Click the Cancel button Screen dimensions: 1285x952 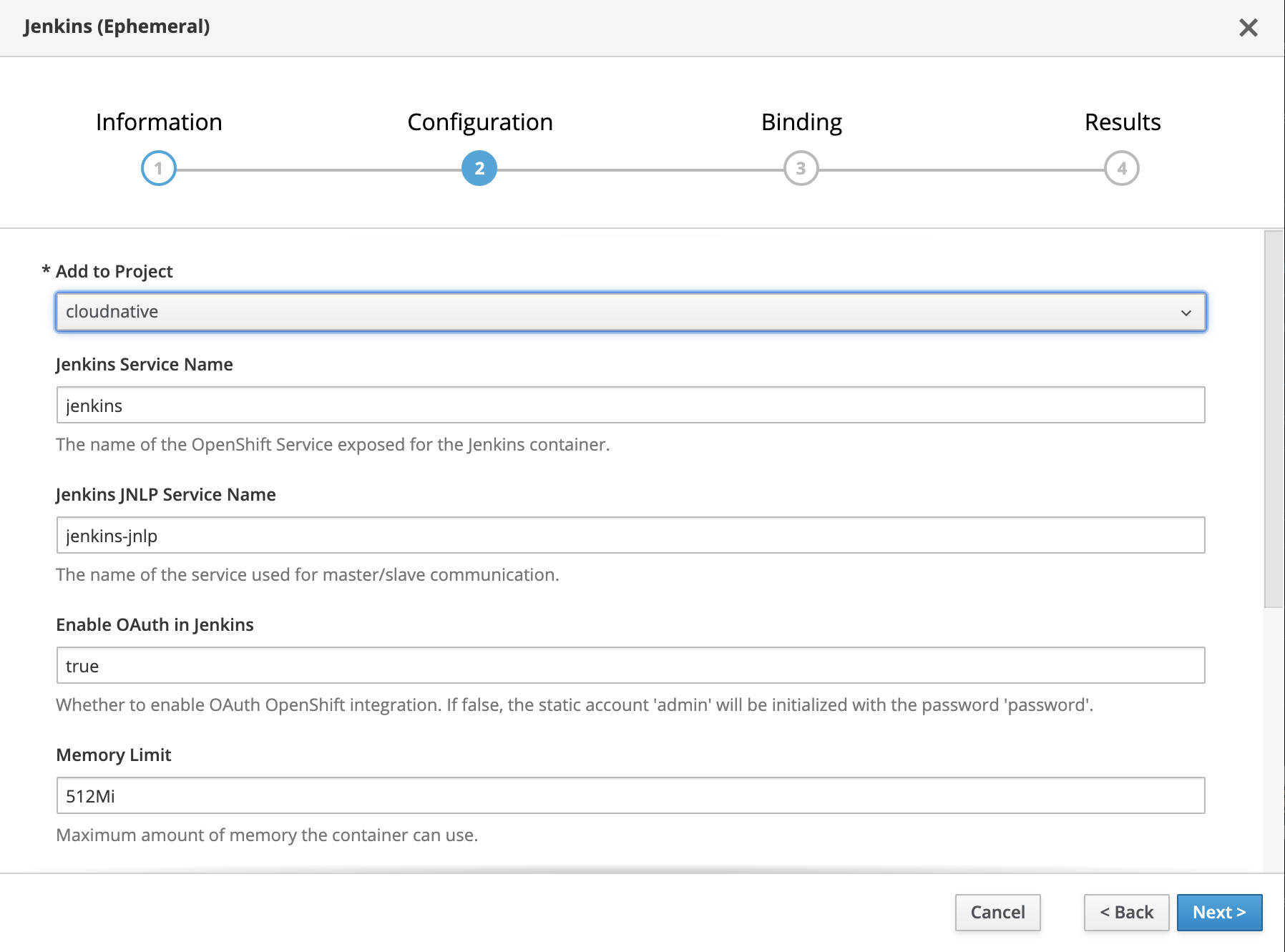pyautogui.click(x=998, y=913)
